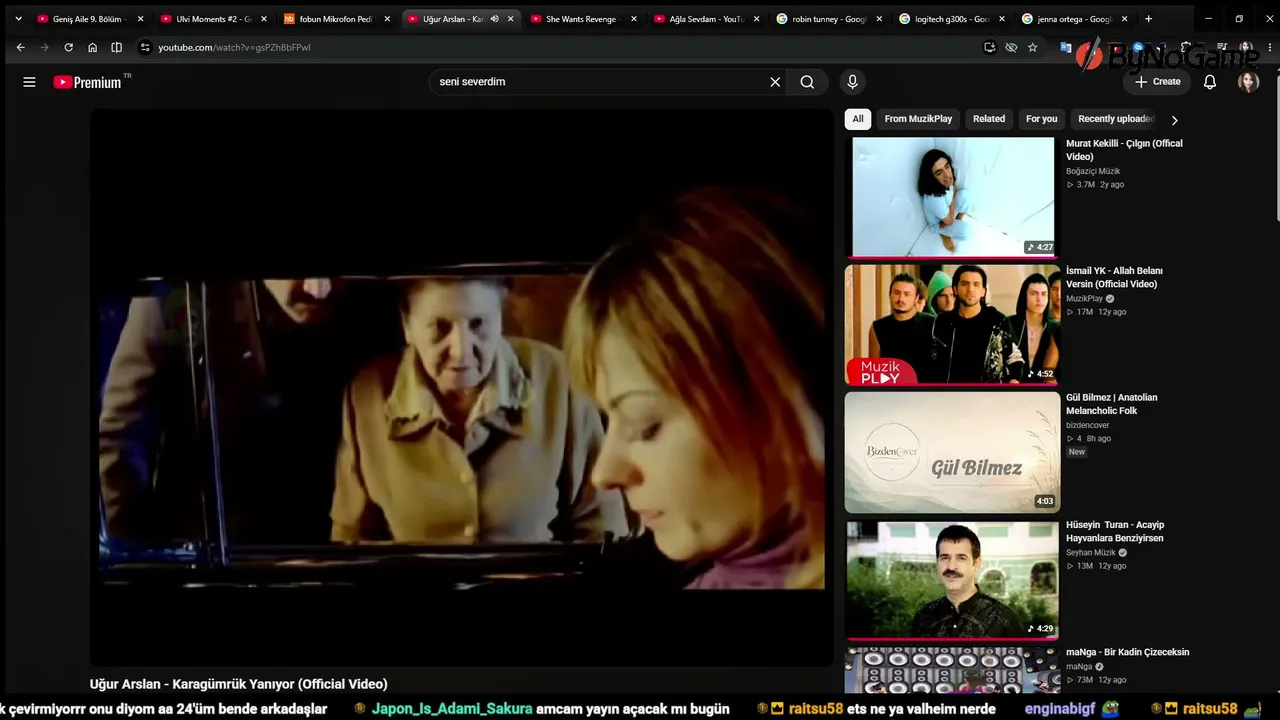This screenshot has width=1280, height=720.
Task: Open İsmail YK - Allah Belanı Versin title
Action: pyautogui.click(x=1114, y=277)
